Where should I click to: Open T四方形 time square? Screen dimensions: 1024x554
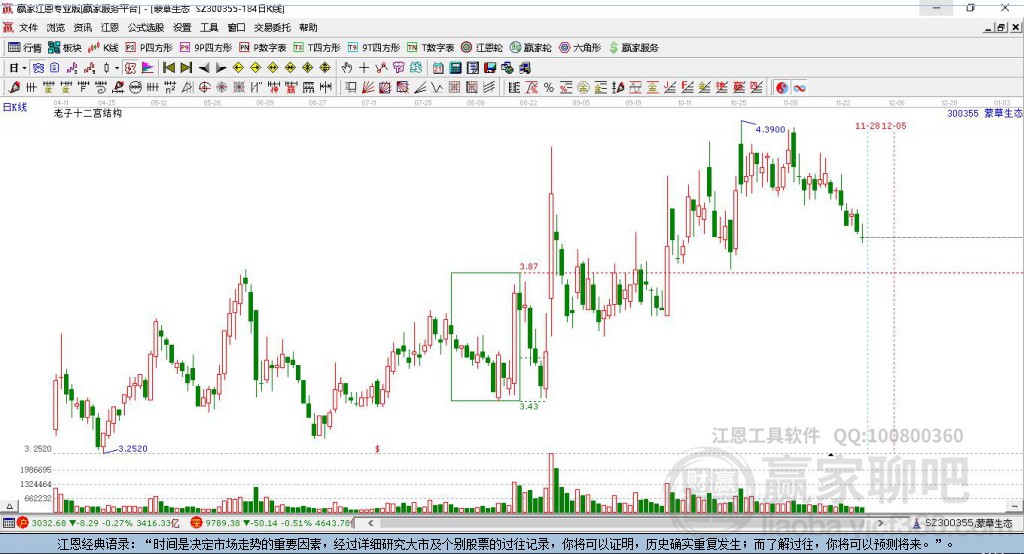pos(317,48)
